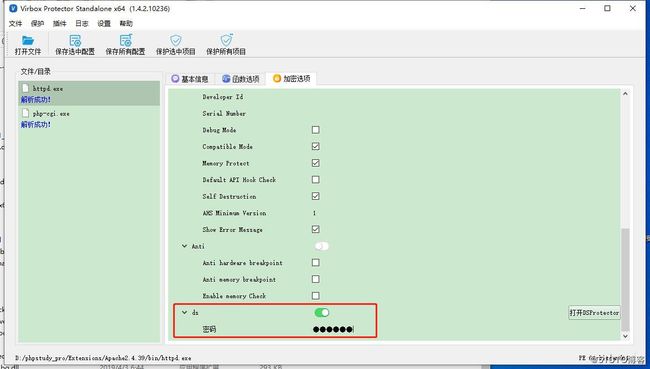650x369 pixels.
Task: Open the 文件 menu
Action: (x=15, y=23)
